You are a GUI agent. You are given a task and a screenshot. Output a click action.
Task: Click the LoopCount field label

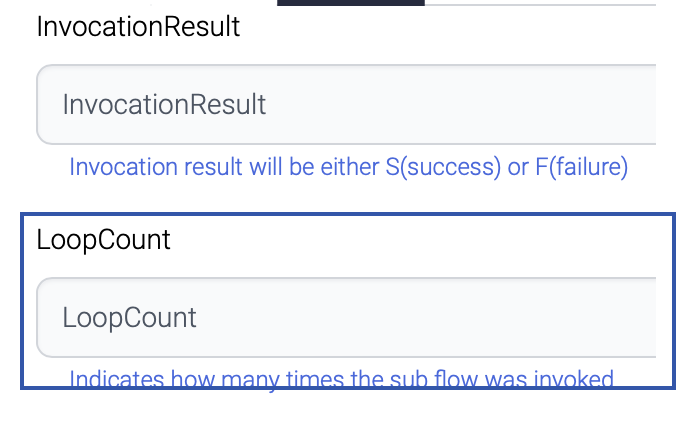pyautogui.click(x=103, y=240)
